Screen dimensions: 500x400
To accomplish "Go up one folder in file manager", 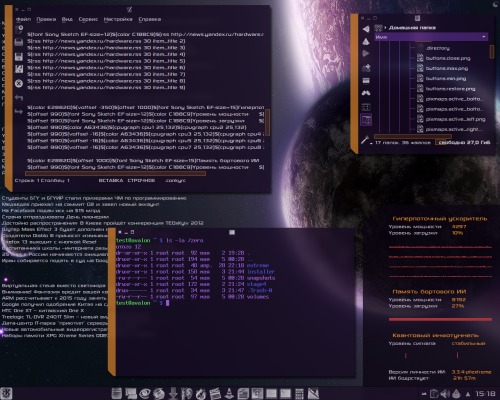I will tap(366, 42).
